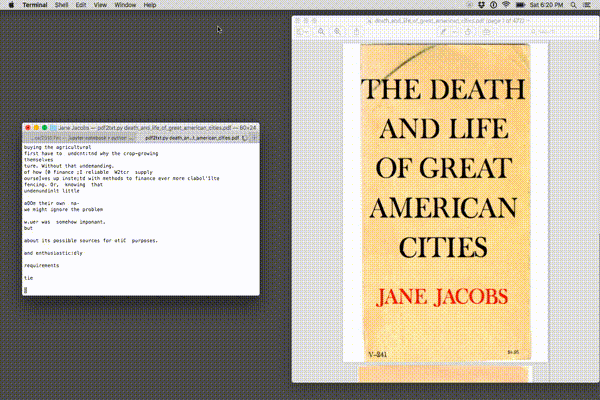The image size is (600, 400).
Task: Click the word 'requirements' in Terminal
Action: pos(41,266)
